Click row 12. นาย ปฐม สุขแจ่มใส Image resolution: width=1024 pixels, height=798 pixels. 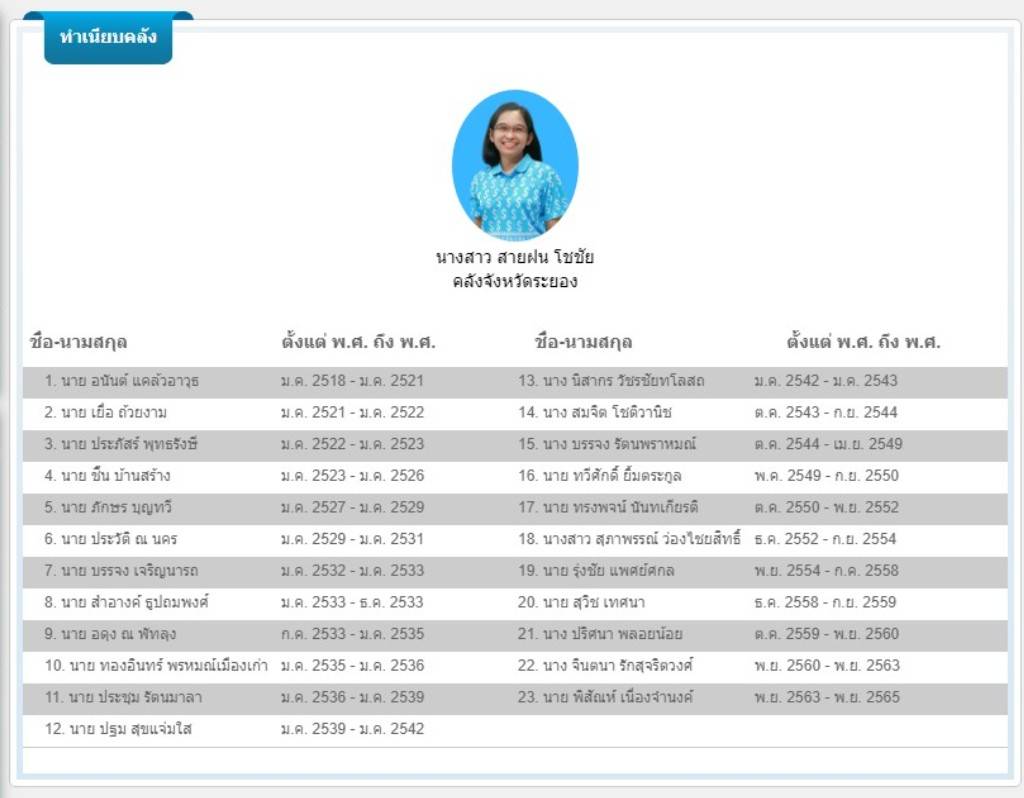pyautogui.click(x=118, y=729)
